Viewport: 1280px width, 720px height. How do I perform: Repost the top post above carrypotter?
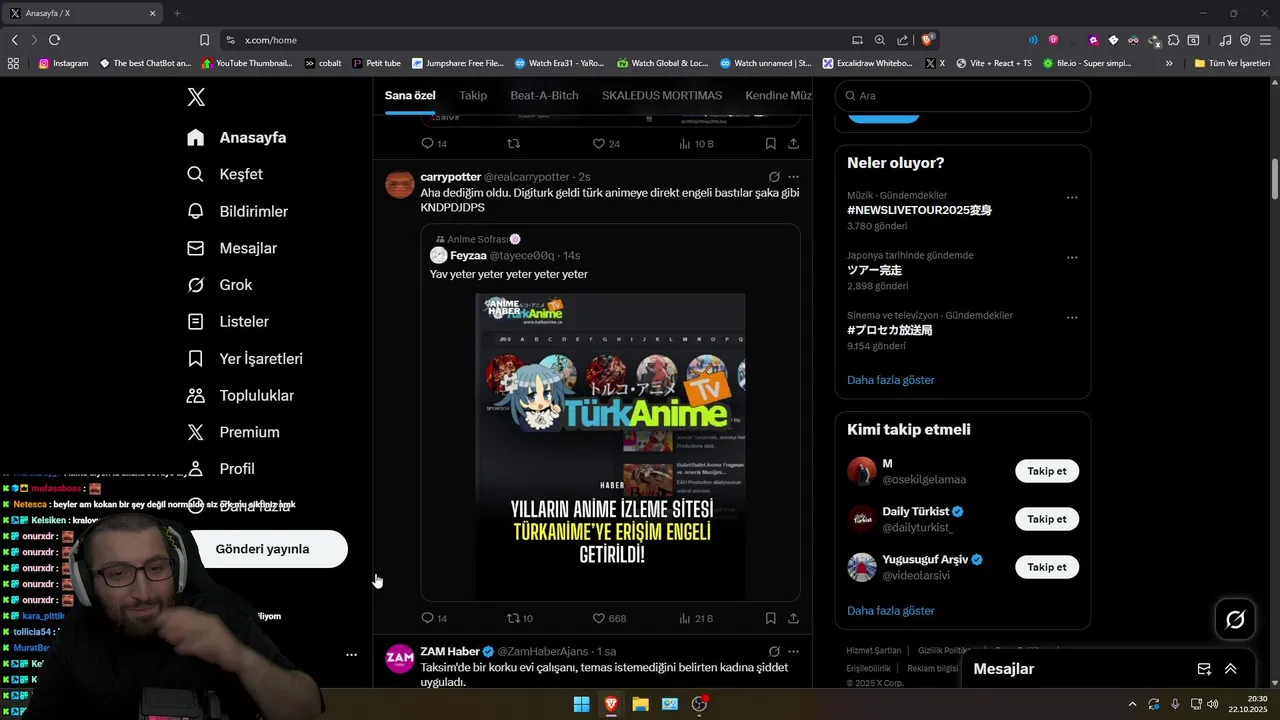[514, 144]
